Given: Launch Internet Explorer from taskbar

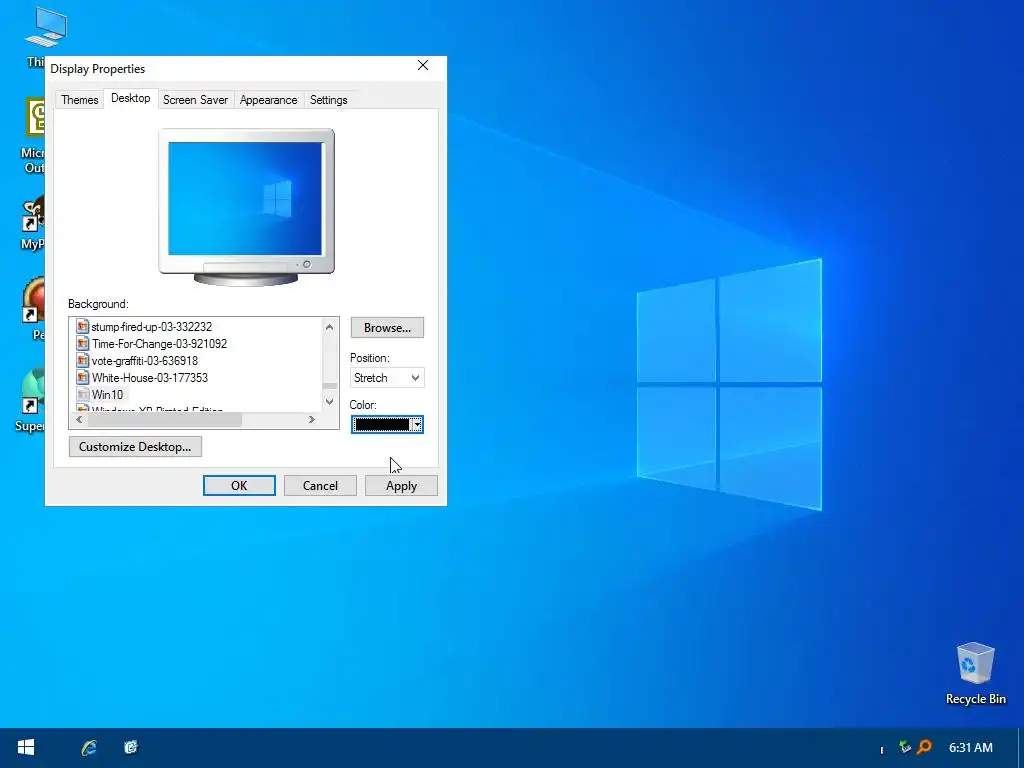Looking at the screenshot, I should click(x=89, y=747).
